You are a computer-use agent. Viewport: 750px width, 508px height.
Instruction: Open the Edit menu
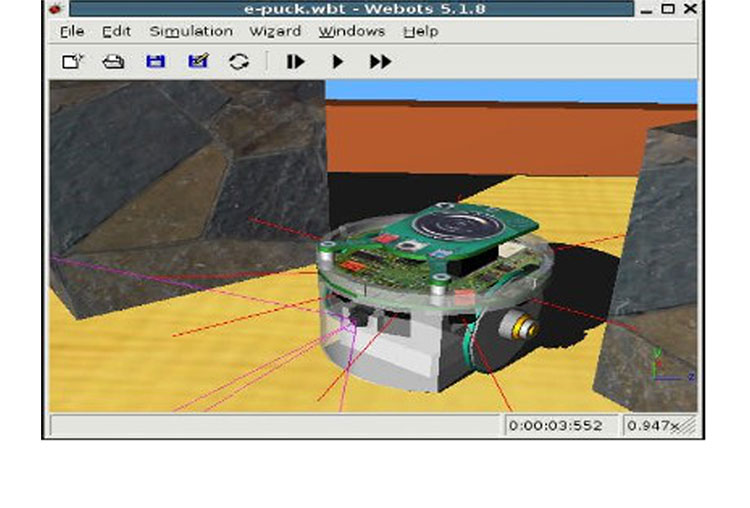(117, 31)
